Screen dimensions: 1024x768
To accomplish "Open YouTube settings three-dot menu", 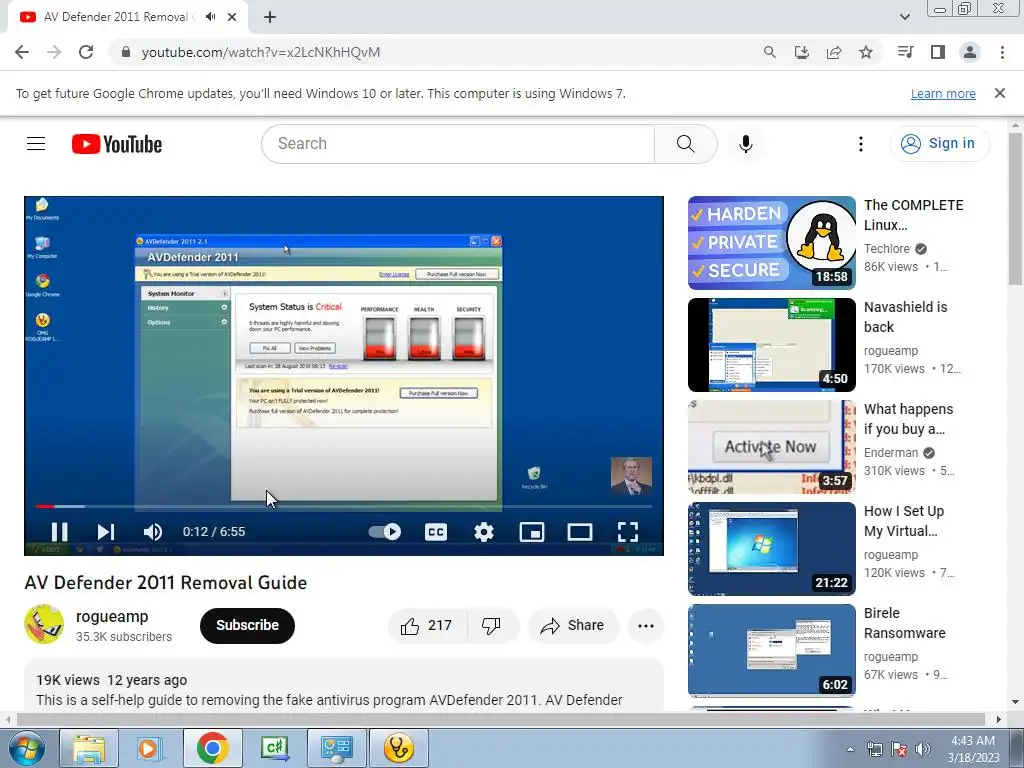I will (861, 144).
